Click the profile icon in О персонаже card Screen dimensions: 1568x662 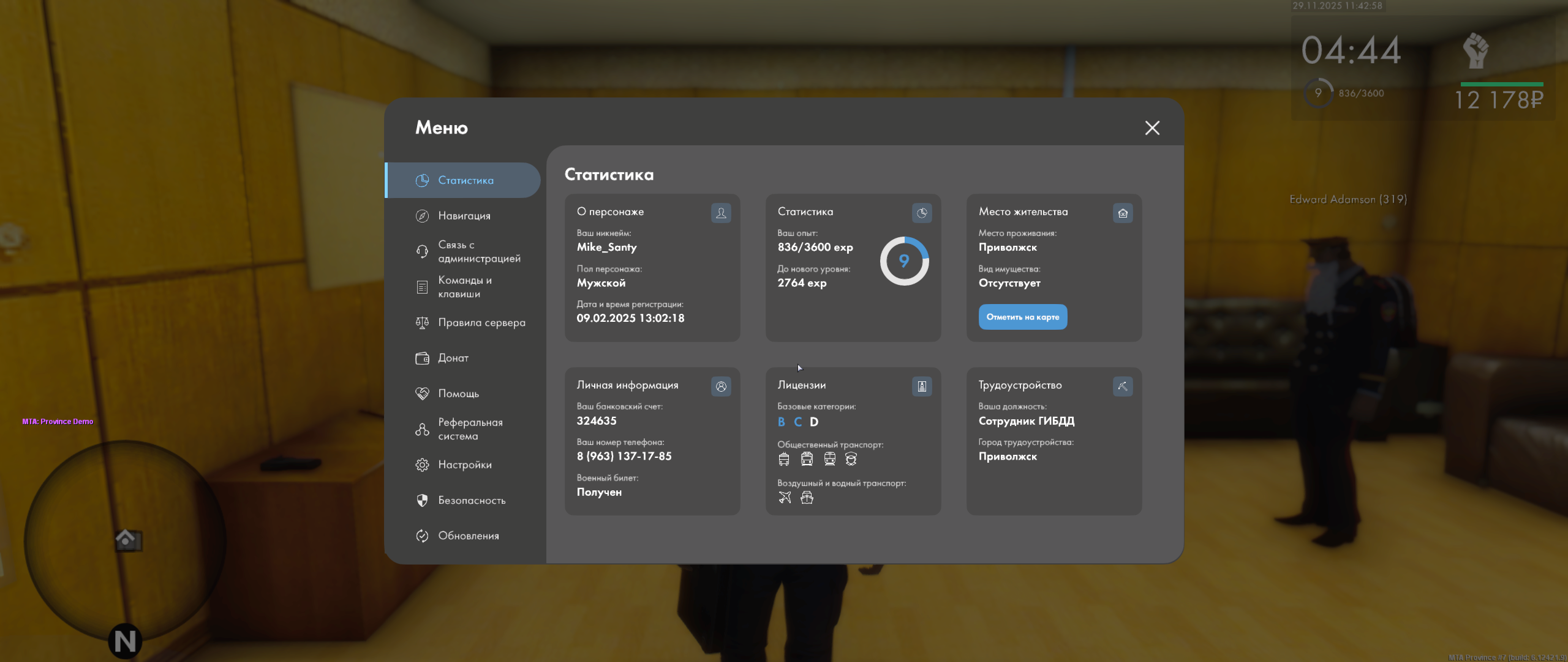(721, 213)
